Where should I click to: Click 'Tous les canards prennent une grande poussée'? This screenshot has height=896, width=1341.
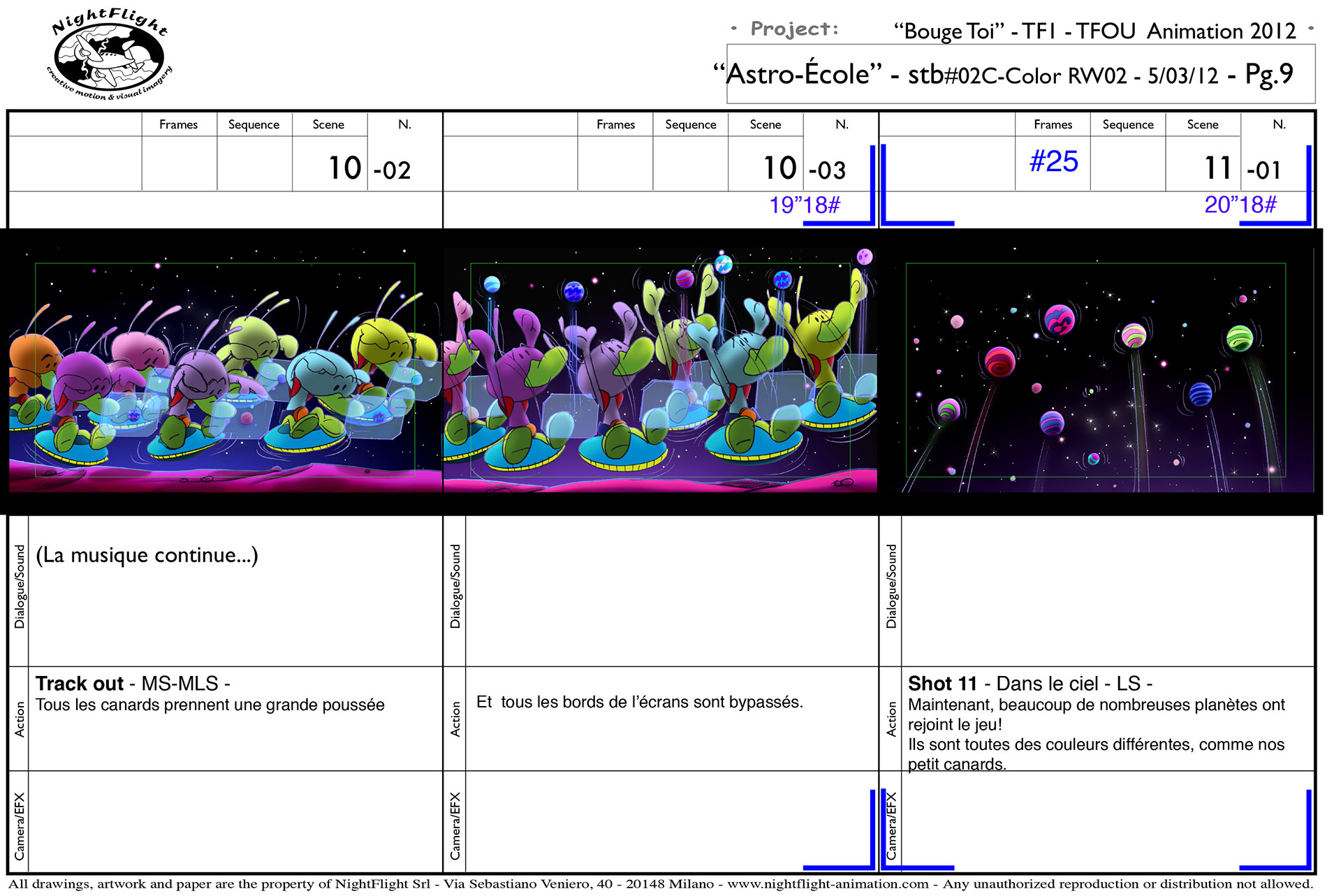click(210, 705)
